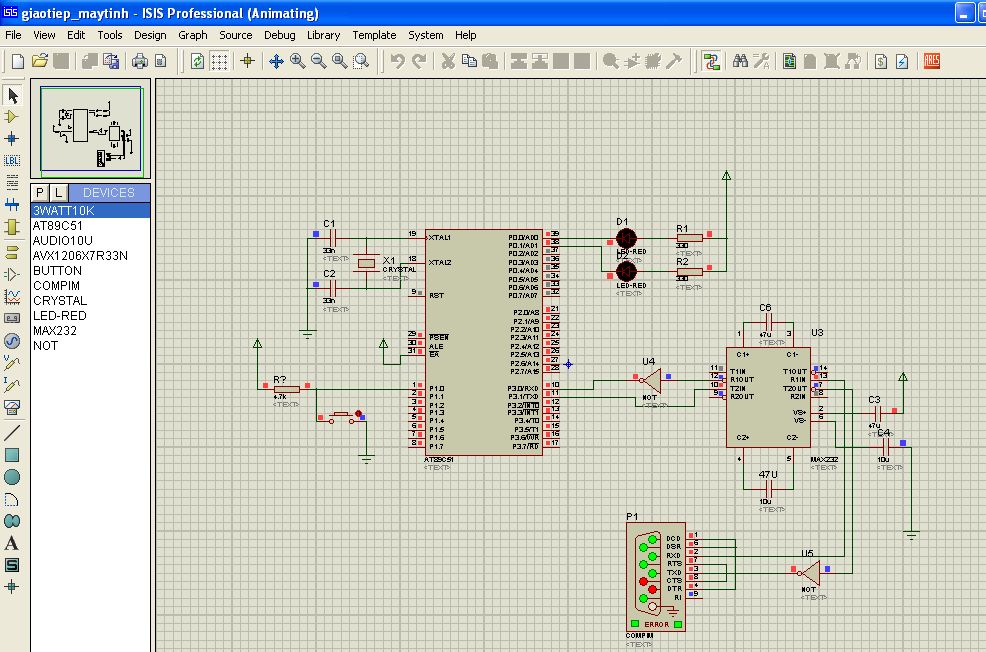Select MAX232 in the devices list
The width and height of the screenshot is (986, 652).
coord(54,331)
